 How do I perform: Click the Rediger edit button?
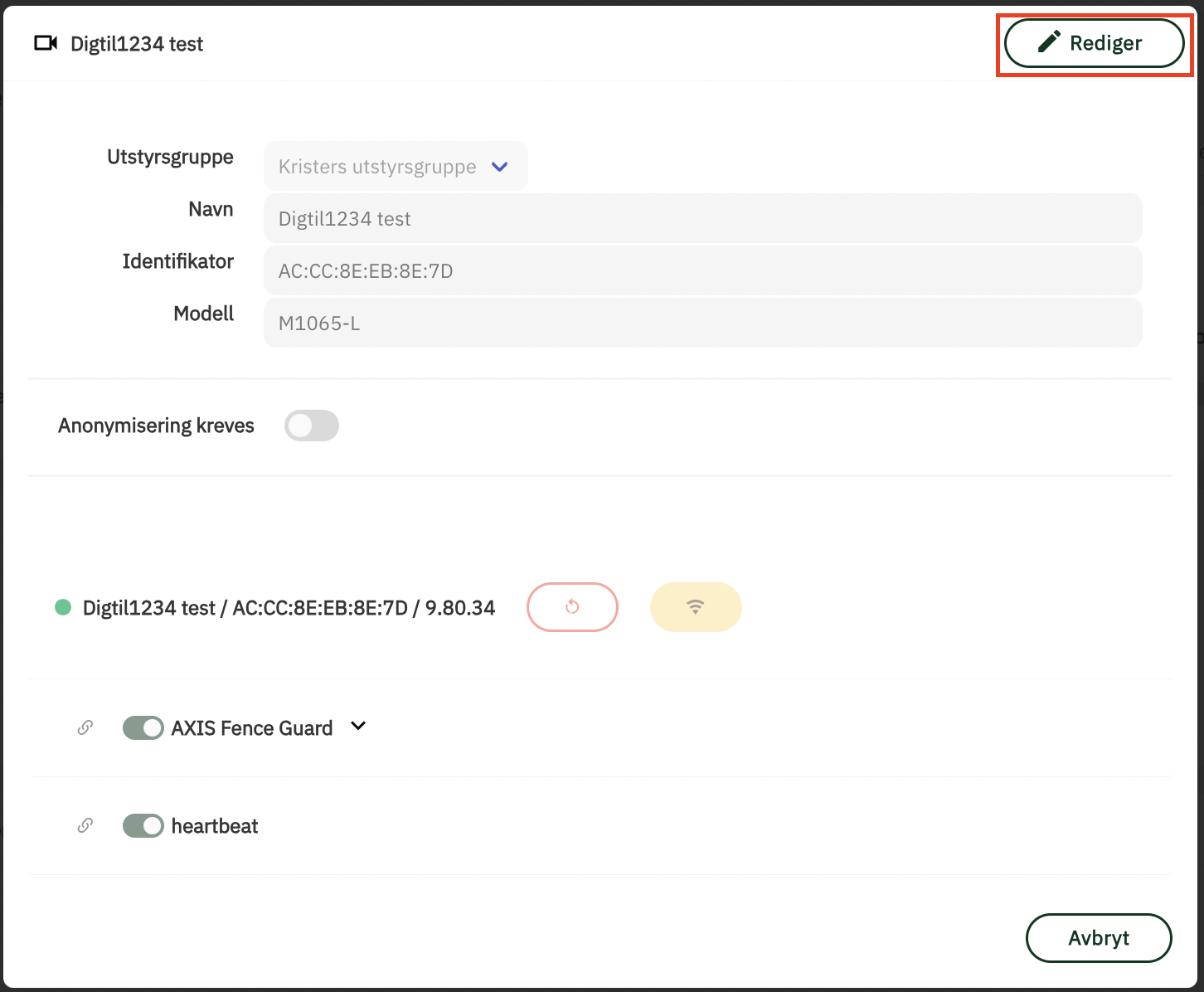(1094, 43)
